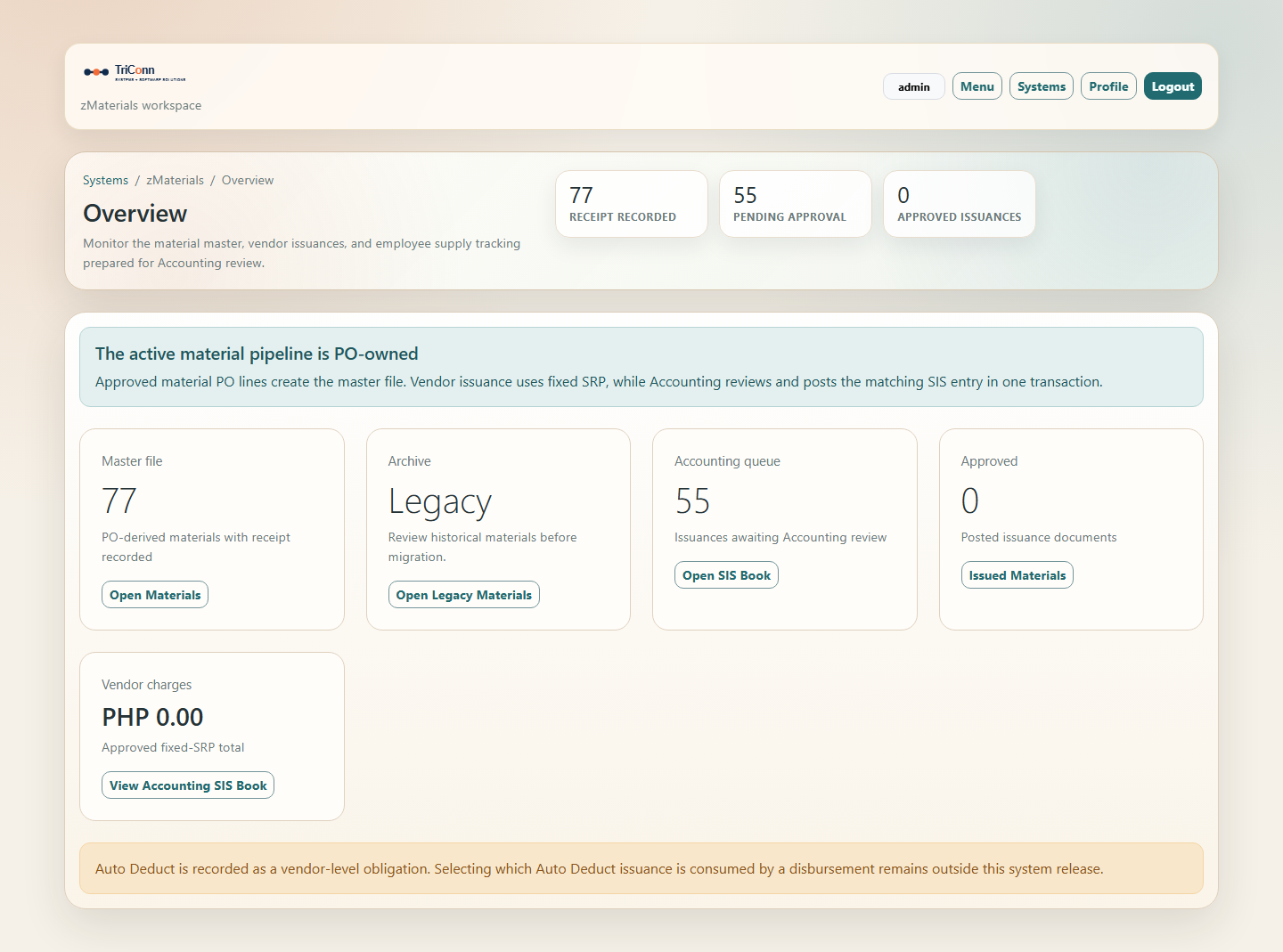Click the 'Vendor charges' card label
Image resolution: width=1283 pixels, height=952 pixels.
click(x=147, y=685)
